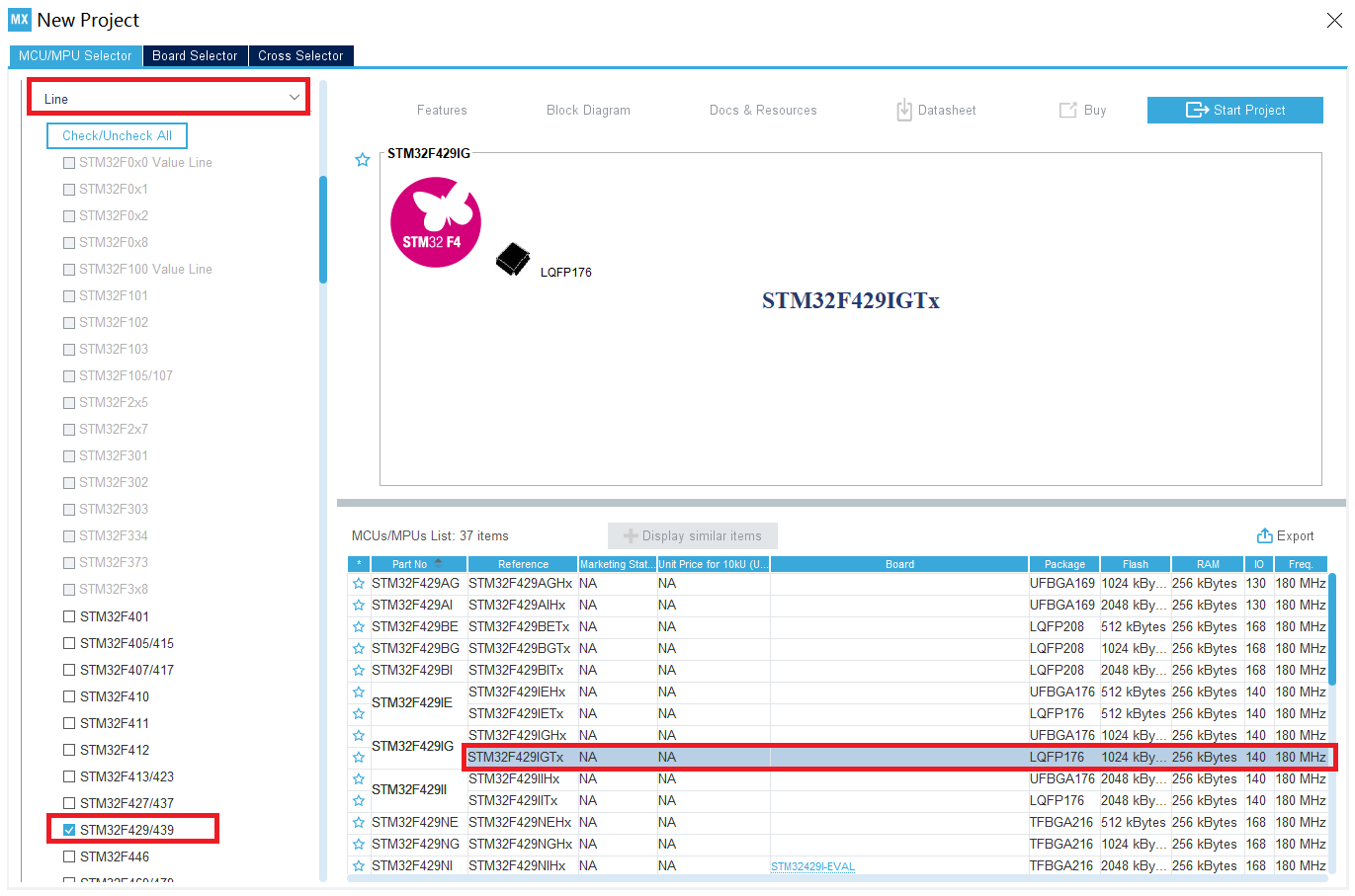Check the STM32F407/417 line checkbox
The height and width of the screenshot is (896, 1355).
(x=69, y=670)
